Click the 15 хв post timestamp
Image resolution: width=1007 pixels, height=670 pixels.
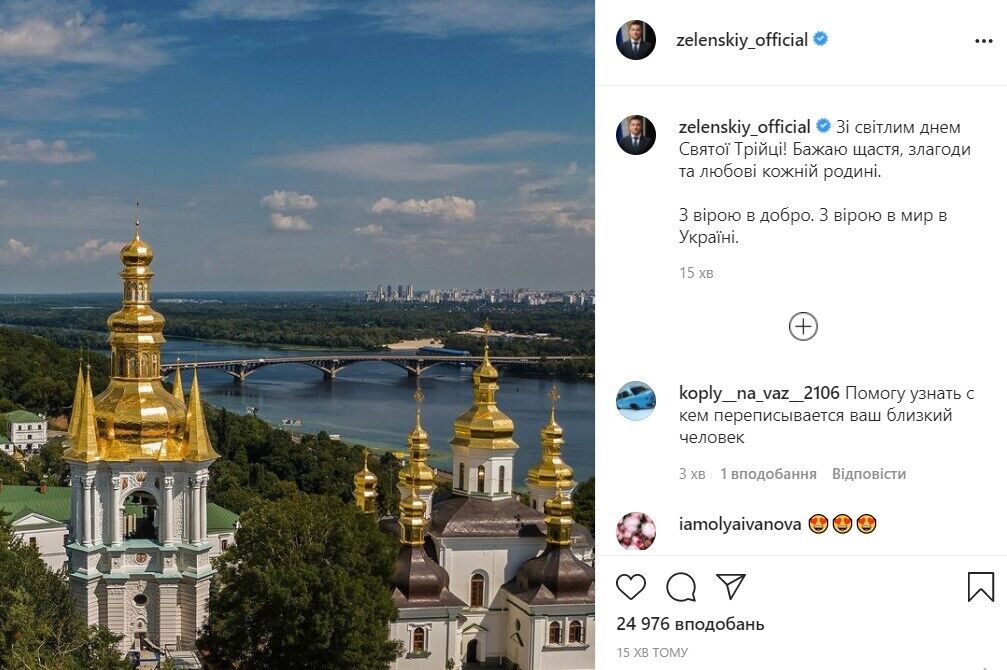(697, 271)
